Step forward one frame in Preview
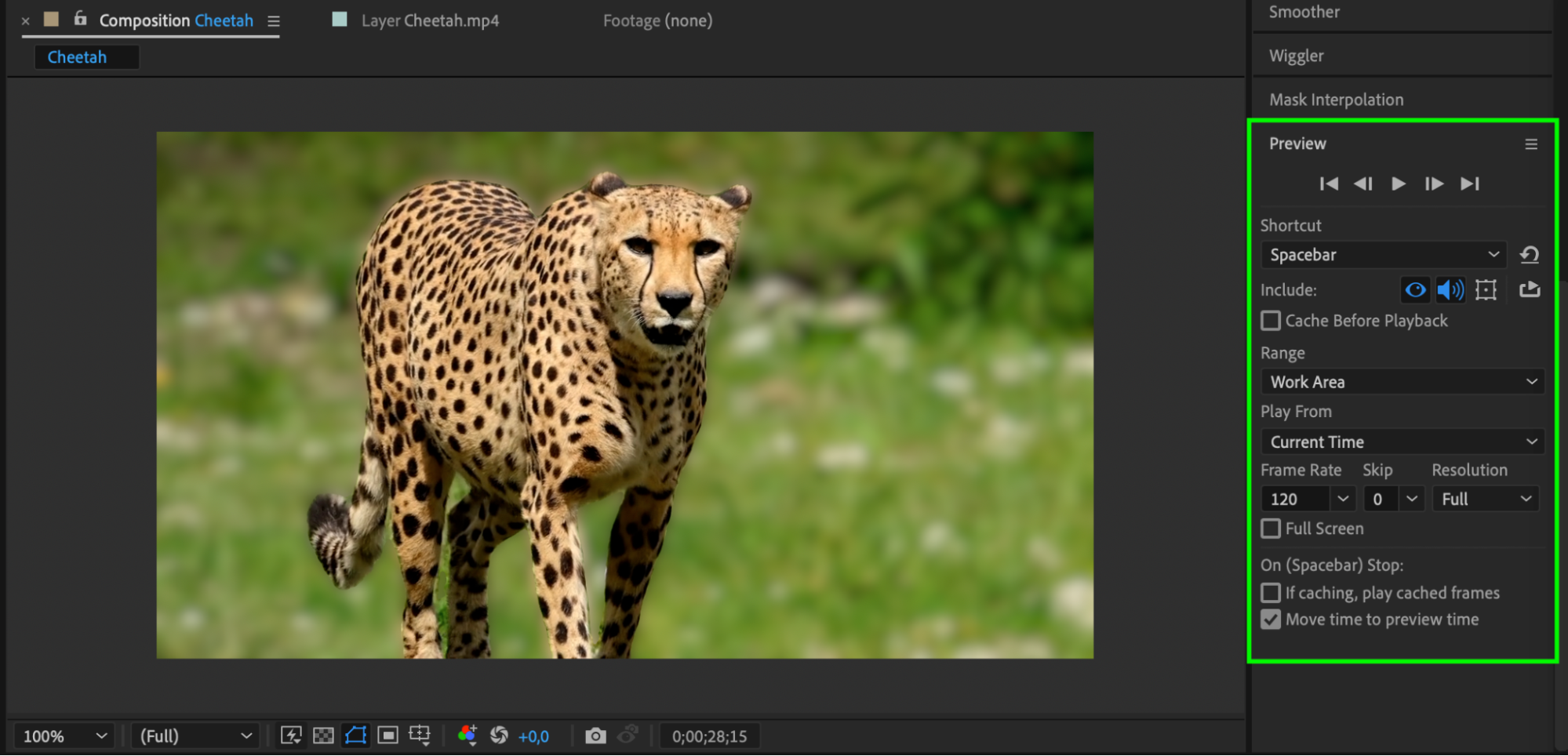 click(x=1434, y=184)
